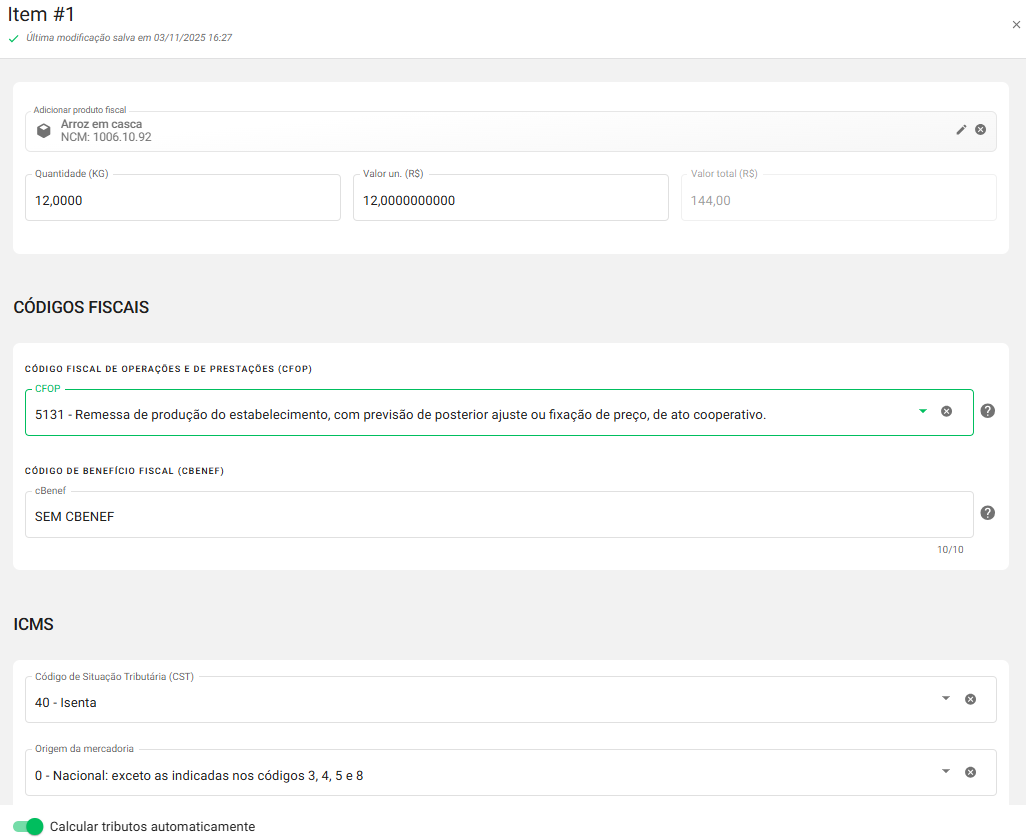Toggle Calcular tributos automaticamente switch
1026x839 pixels.
28,826
